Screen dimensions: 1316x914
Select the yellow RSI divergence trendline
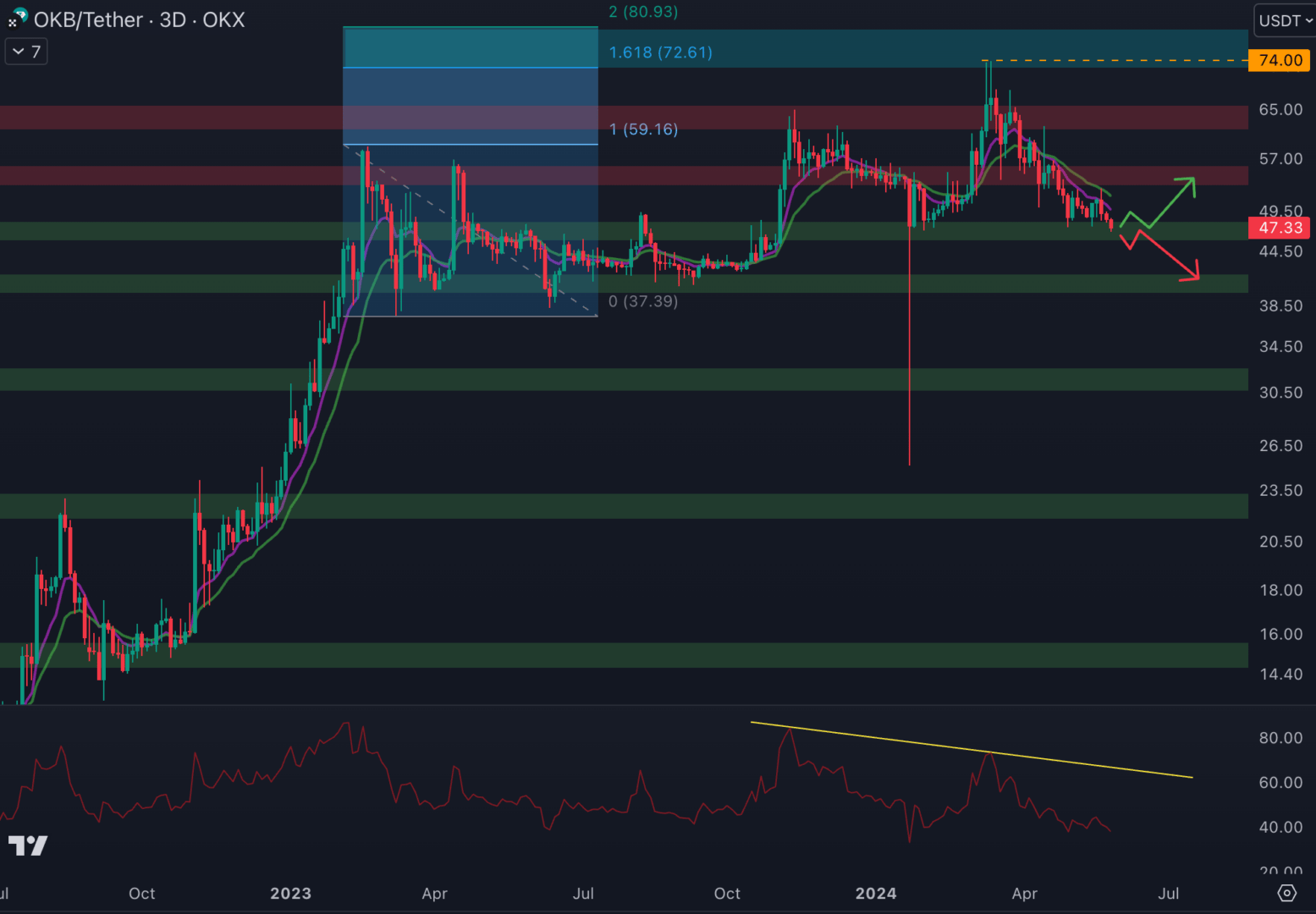[972, 750]
